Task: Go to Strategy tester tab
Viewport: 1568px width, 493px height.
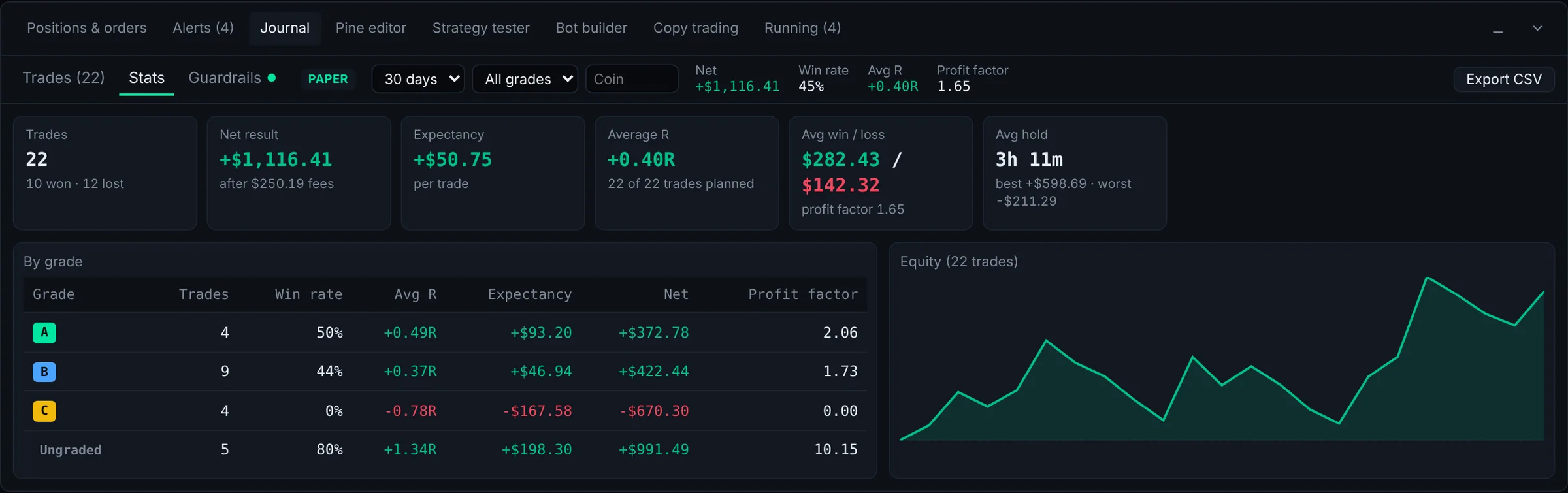Action: pos(481,28)
